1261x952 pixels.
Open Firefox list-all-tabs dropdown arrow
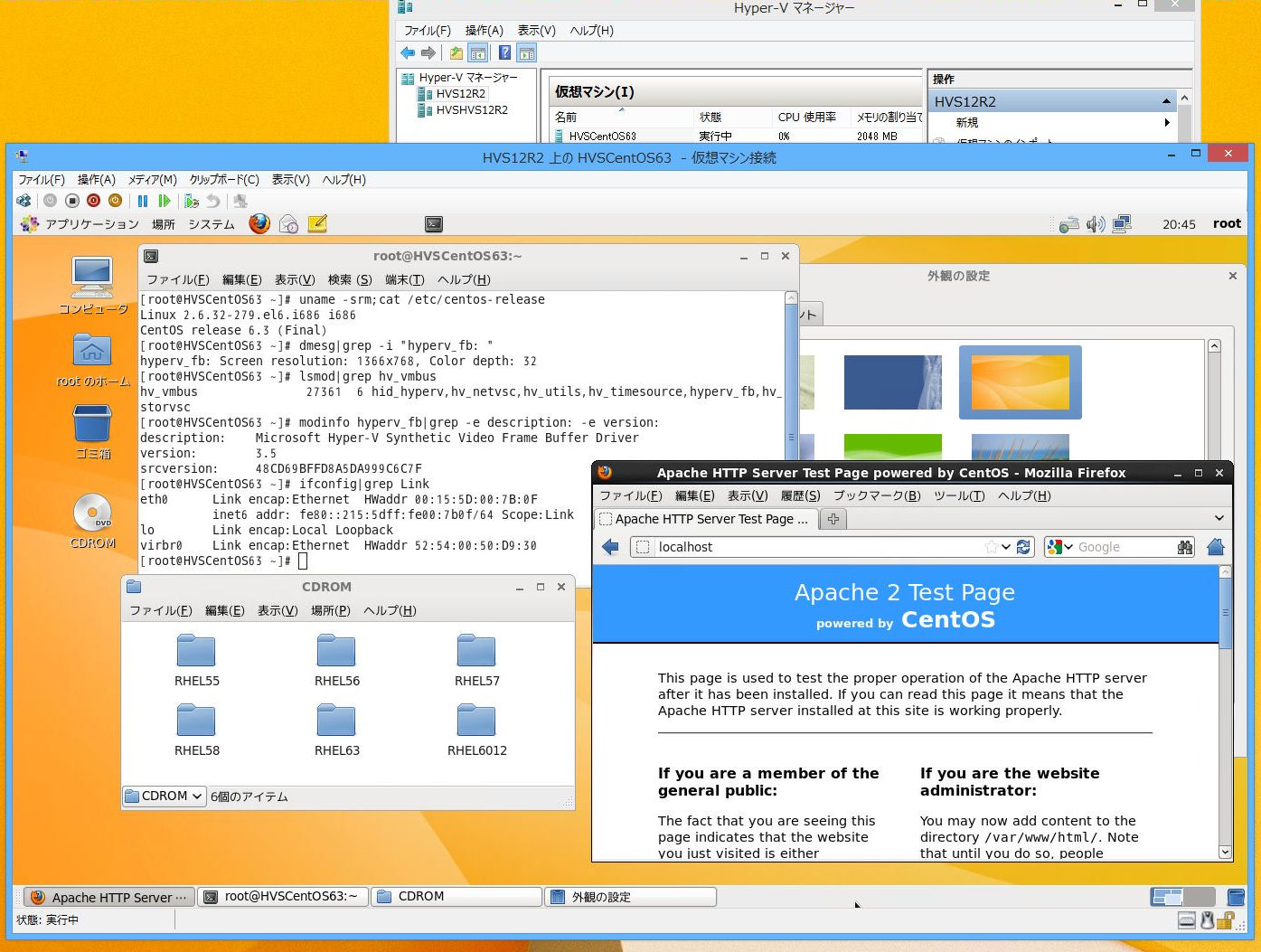tap(1219, 519)
